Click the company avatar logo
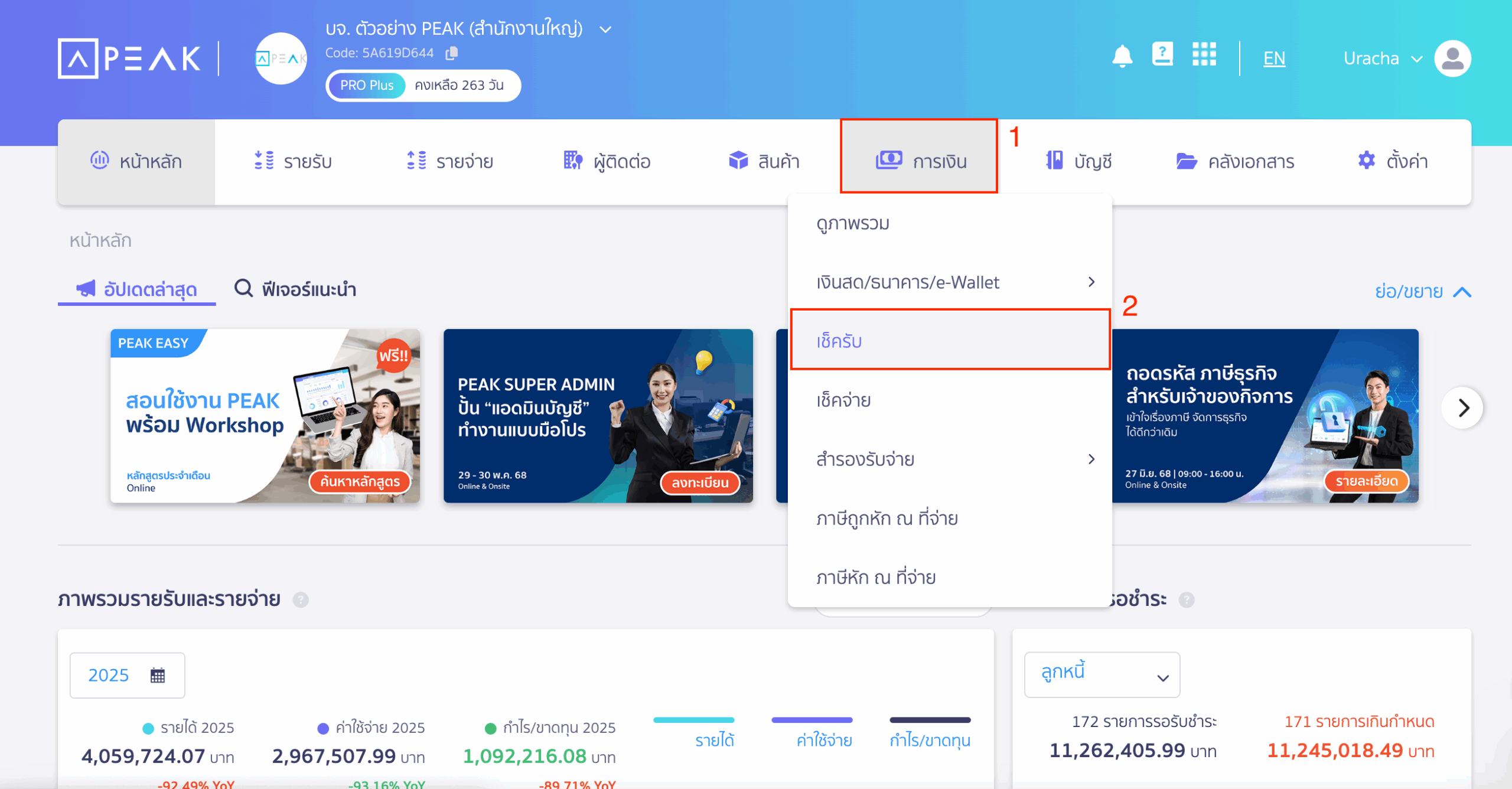 pos(281,58)
